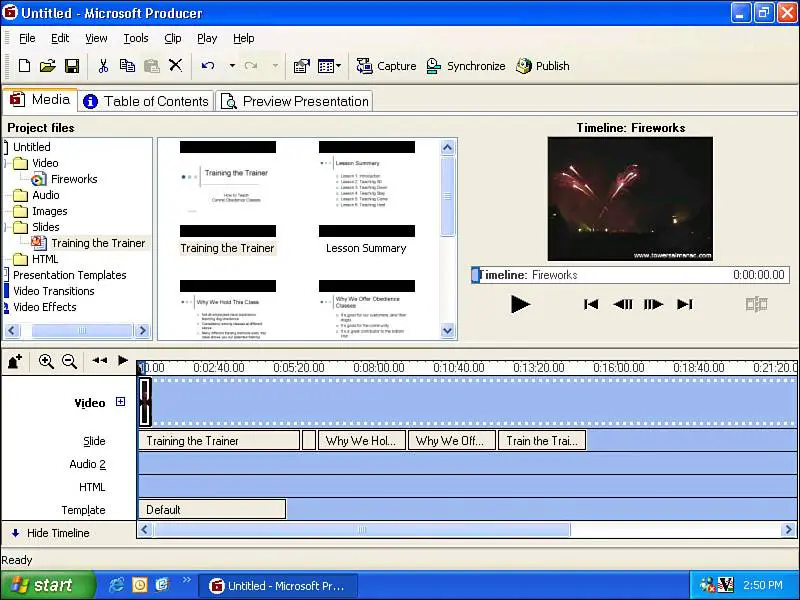Open a project with the folder icon
800x600 pixels.
(x=47, y=66)
